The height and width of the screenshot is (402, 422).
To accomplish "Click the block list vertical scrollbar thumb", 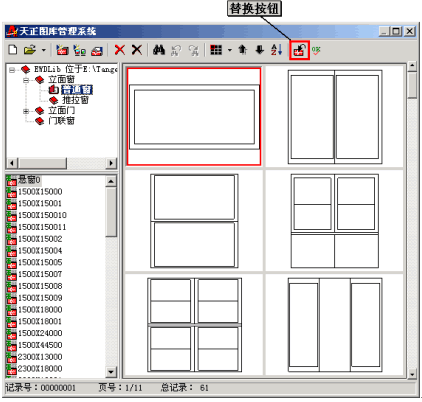I will [x=111, y=212].
